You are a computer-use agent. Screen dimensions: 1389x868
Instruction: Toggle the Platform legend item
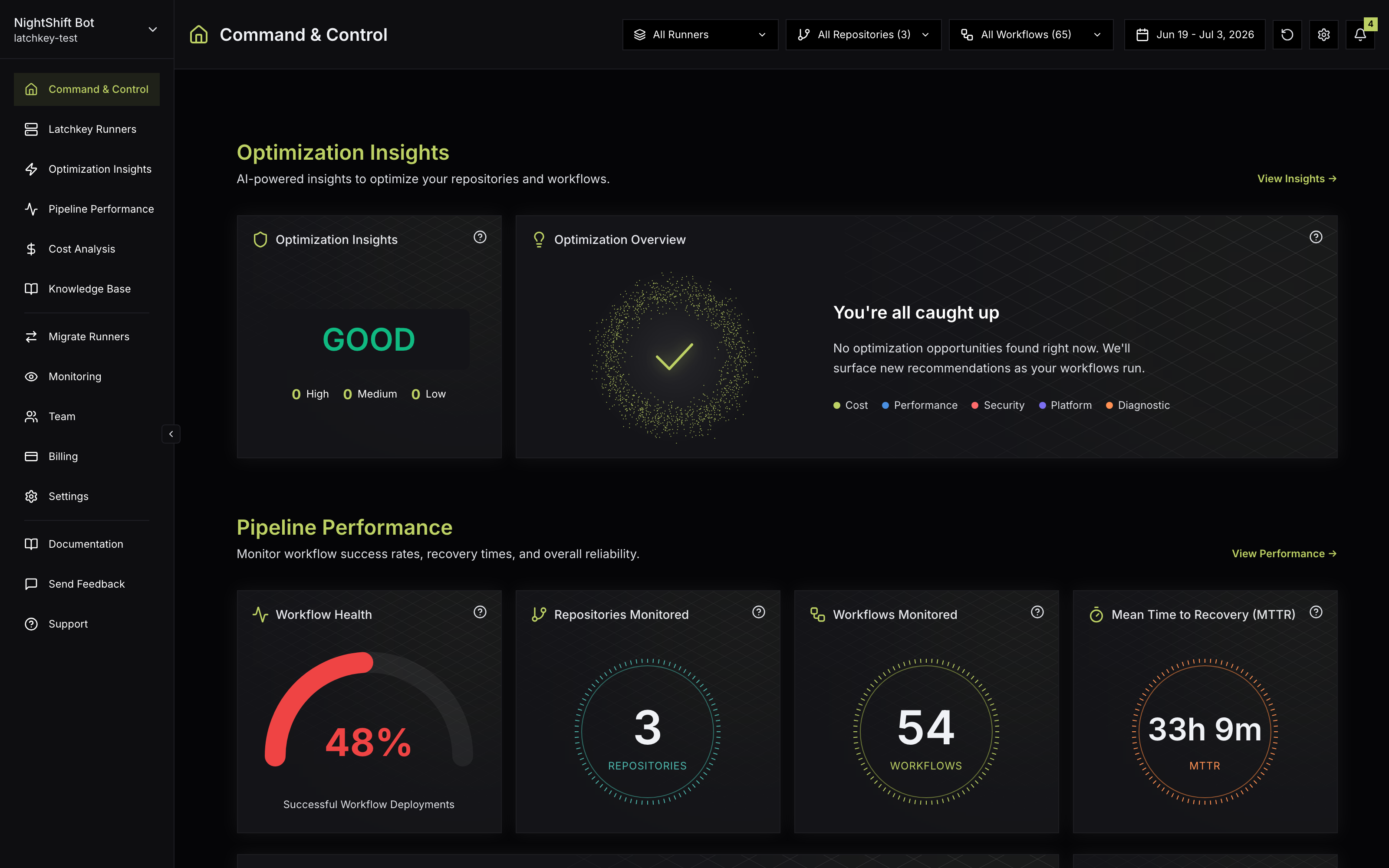(1065, 405)
